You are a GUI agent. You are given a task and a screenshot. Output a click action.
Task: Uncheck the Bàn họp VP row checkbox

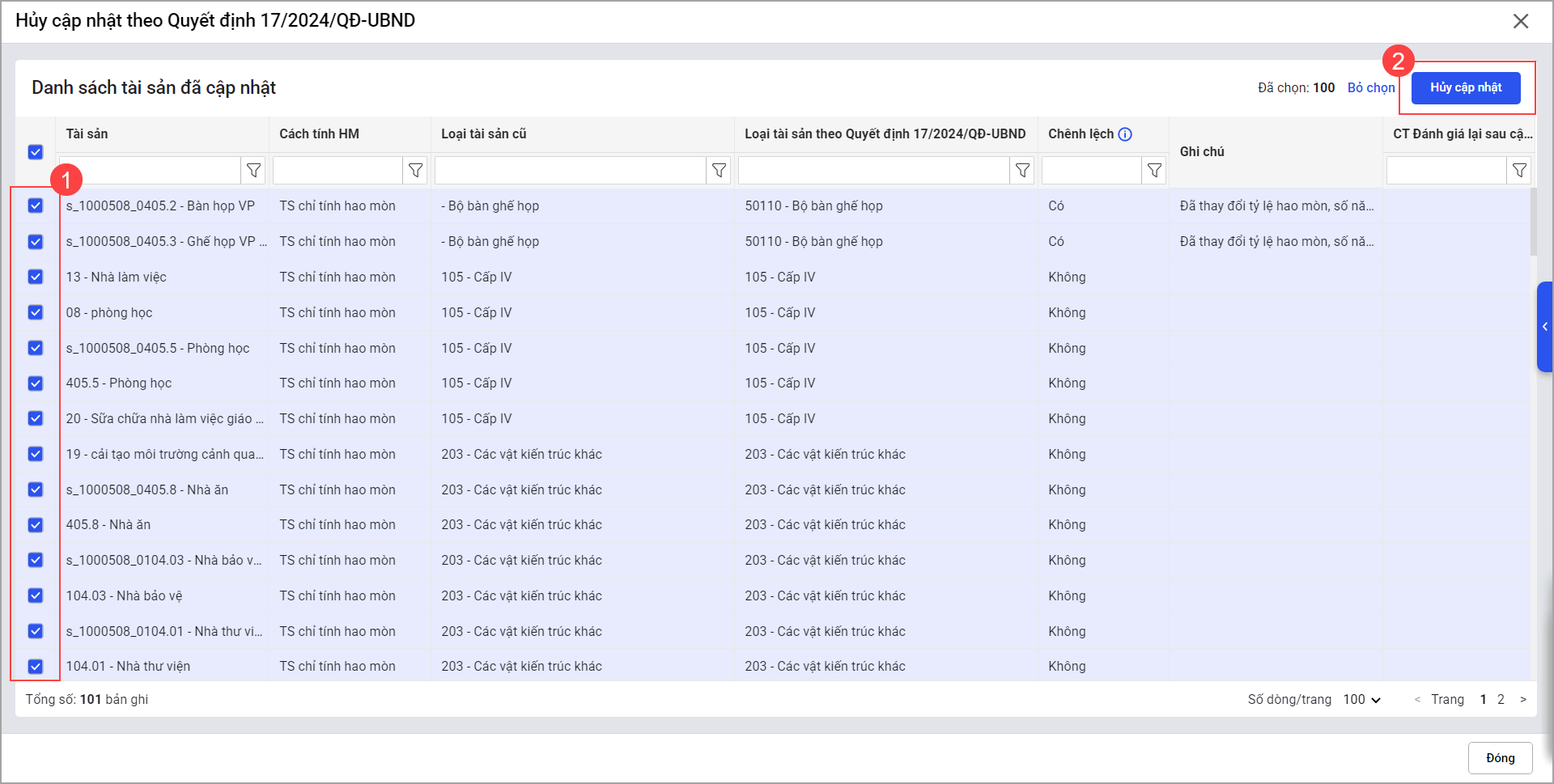(x=36, y=206)
